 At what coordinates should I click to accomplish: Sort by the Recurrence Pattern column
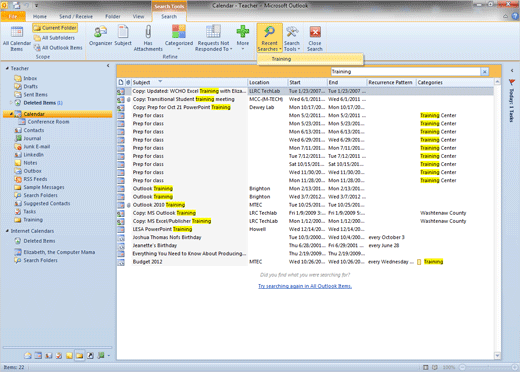391,82
